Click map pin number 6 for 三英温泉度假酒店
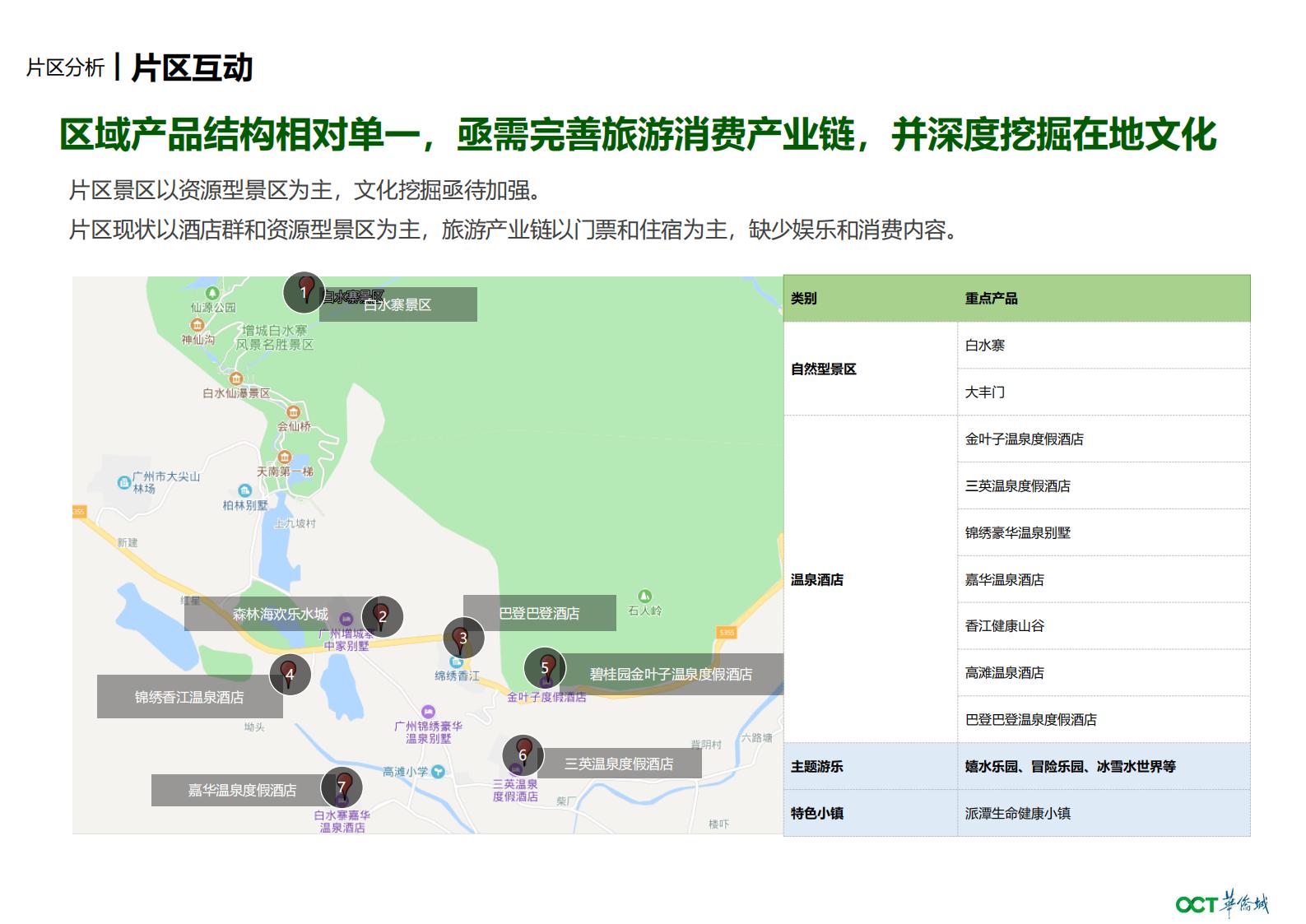Screen dimensions: 1306x924 coord(523,755)
